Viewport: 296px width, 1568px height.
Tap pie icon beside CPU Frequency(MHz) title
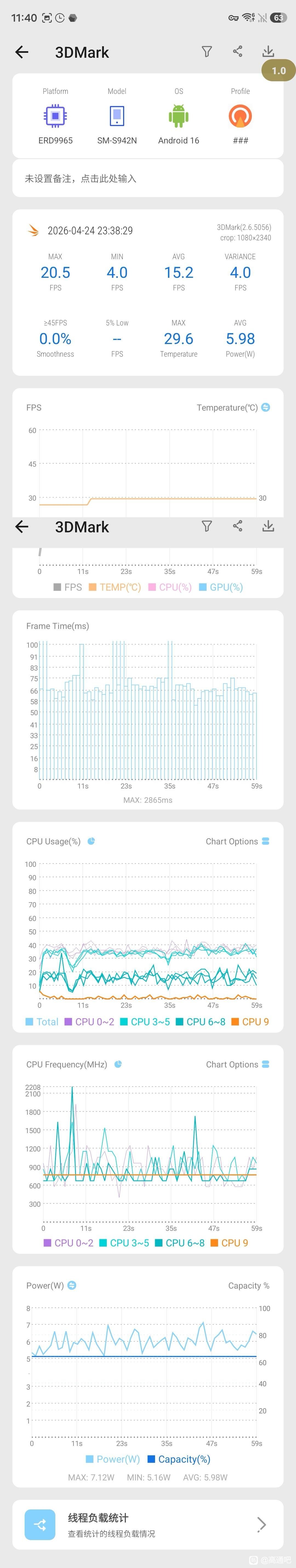[x=118, y=1065]
